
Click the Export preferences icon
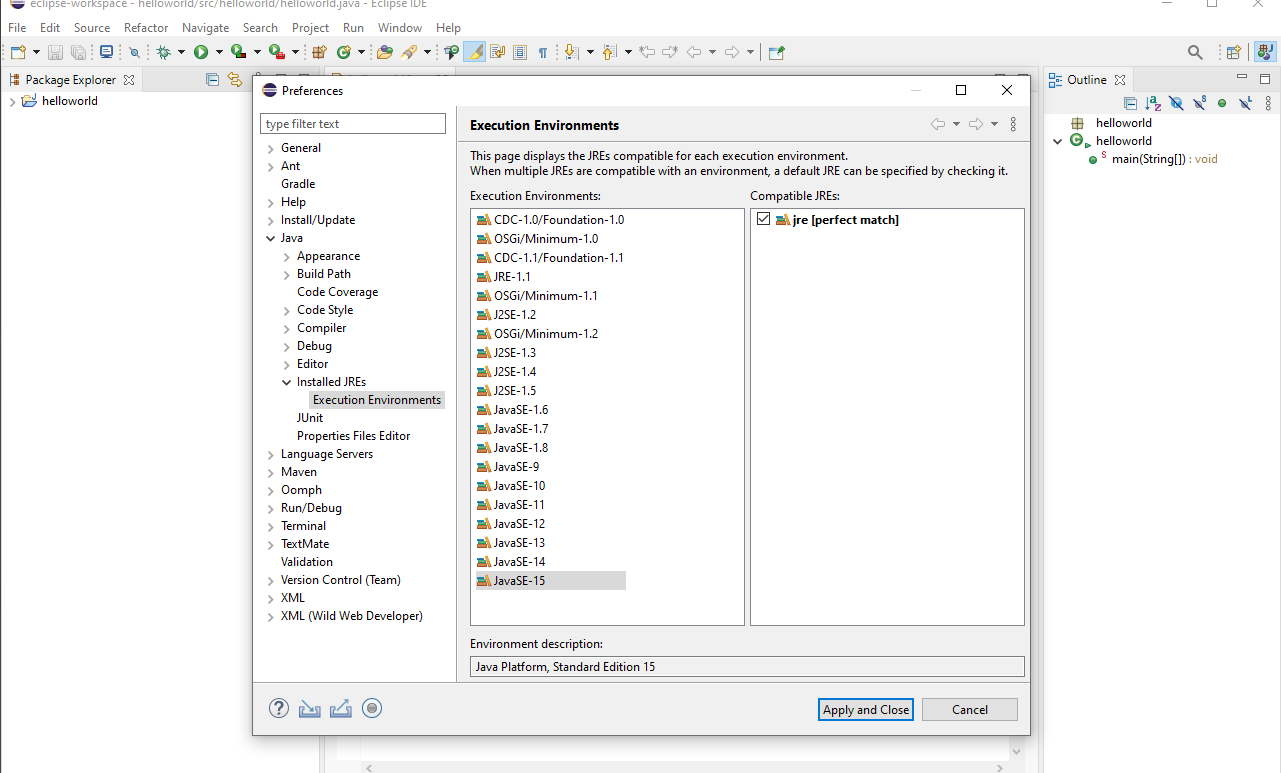[x=341, y=708]
